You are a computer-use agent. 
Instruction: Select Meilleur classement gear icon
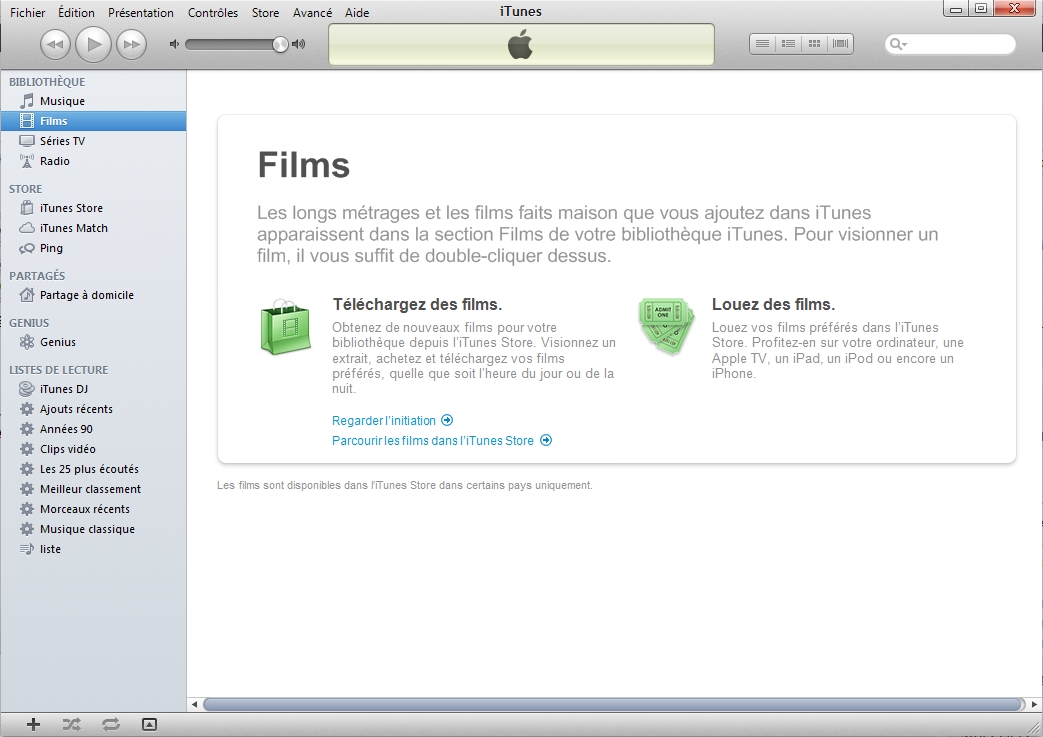pyautogui.click(x=27, y=488)
